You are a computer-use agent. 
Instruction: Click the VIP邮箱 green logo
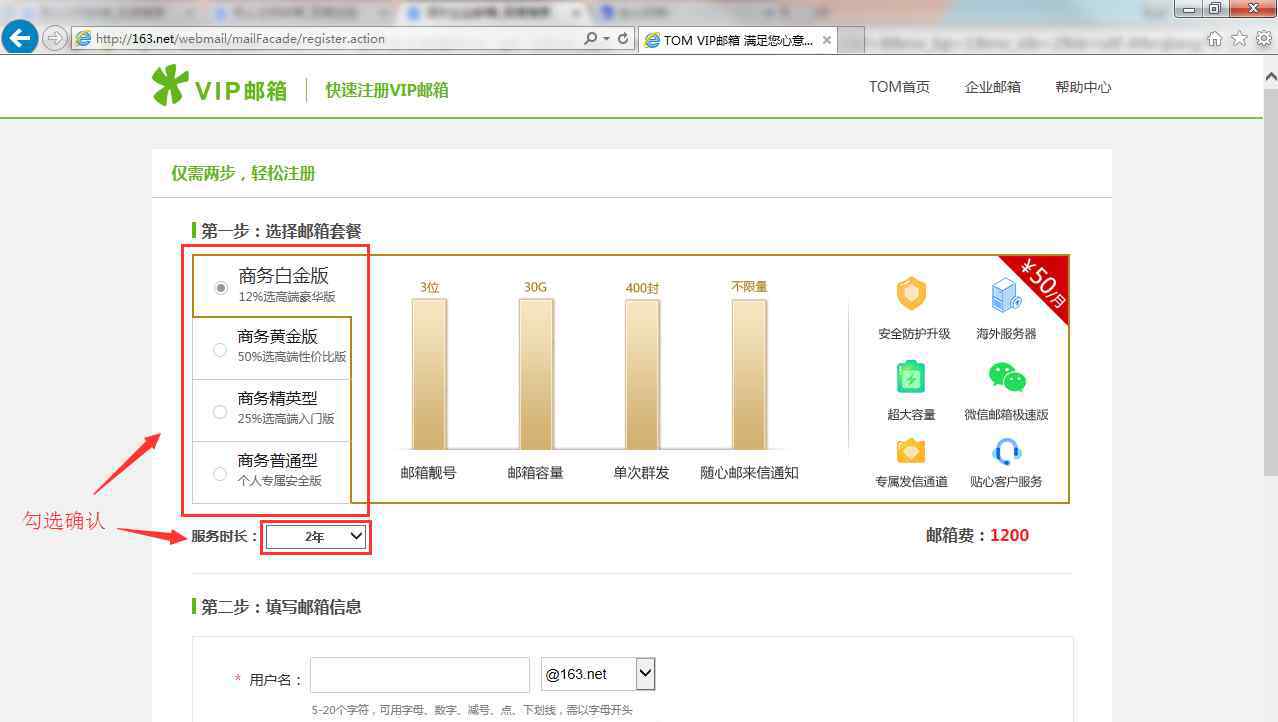(x=219, y=87)
